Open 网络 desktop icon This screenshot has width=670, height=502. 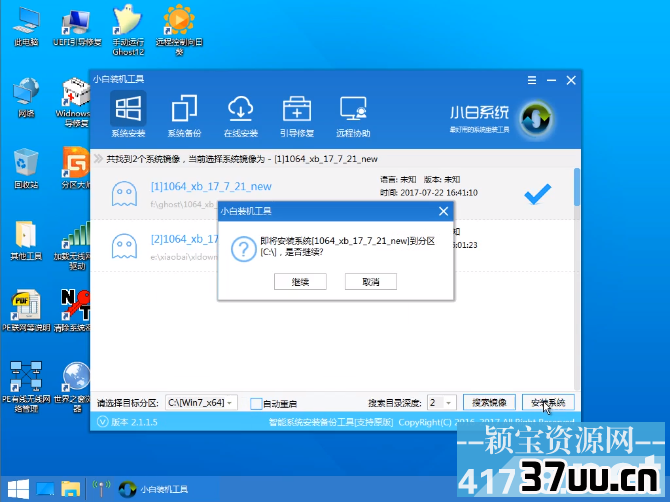pyautogui.click(x=26, y=97)
